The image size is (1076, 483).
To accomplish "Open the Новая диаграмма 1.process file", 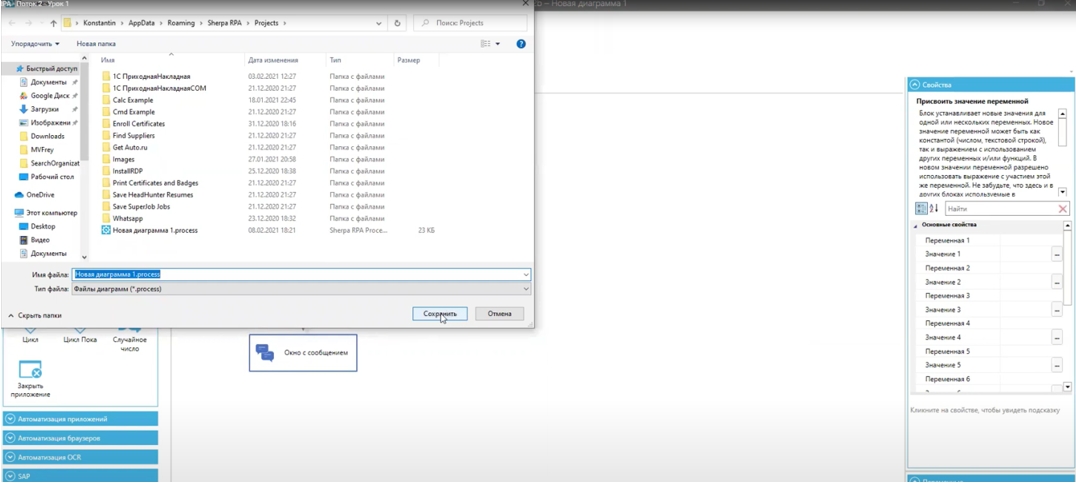I will click(x=155, y=231).
